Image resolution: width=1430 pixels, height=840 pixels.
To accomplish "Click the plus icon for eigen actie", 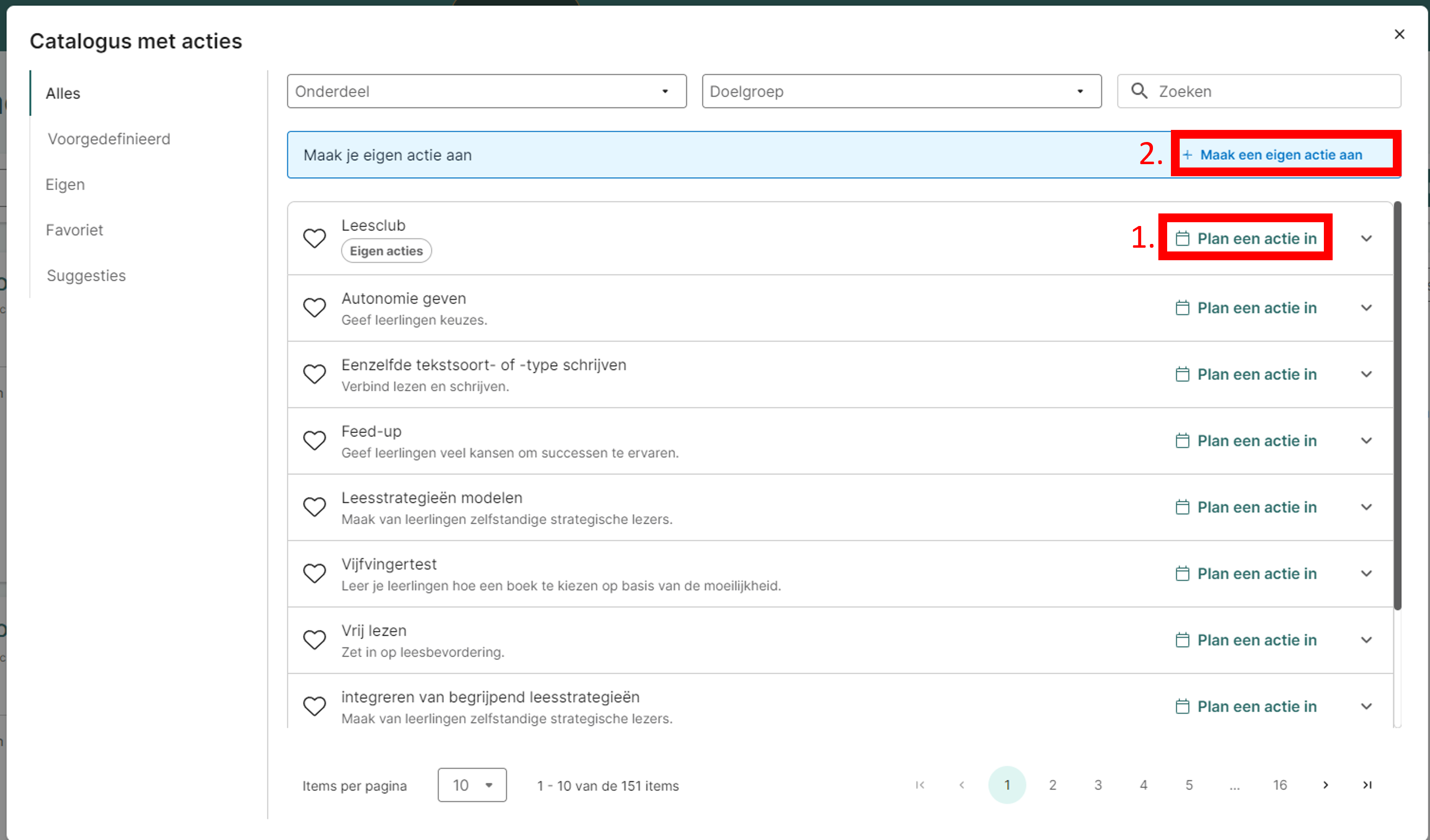I will point(1187,155).
